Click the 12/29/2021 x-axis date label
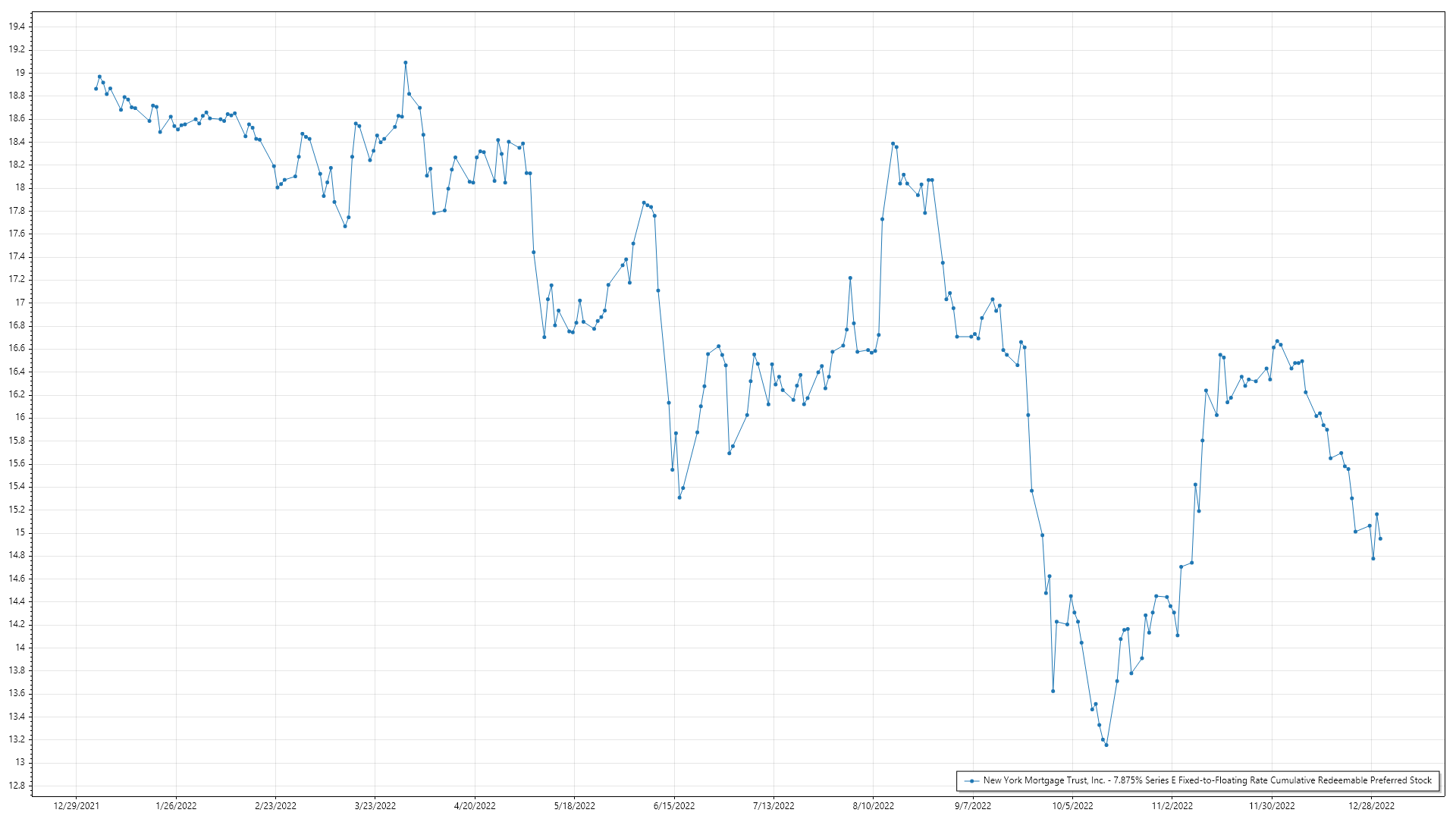This screenshot has height=819, width=1456. pyautogui.click(x=76, y=805)
